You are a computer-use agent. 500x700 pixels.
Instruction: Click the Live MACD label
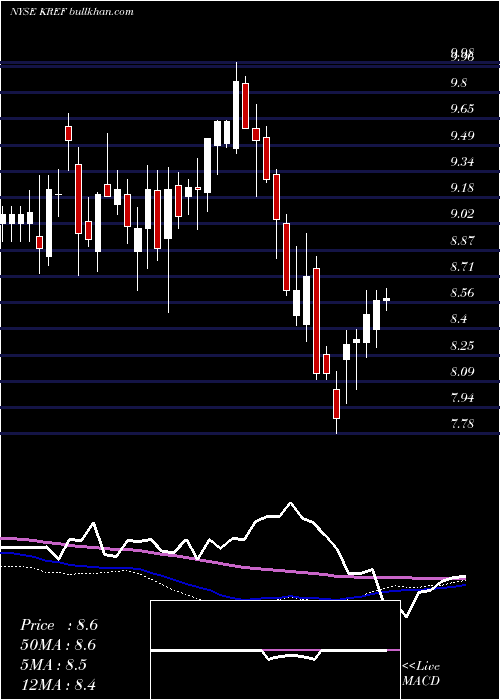(x=421, y=673)
